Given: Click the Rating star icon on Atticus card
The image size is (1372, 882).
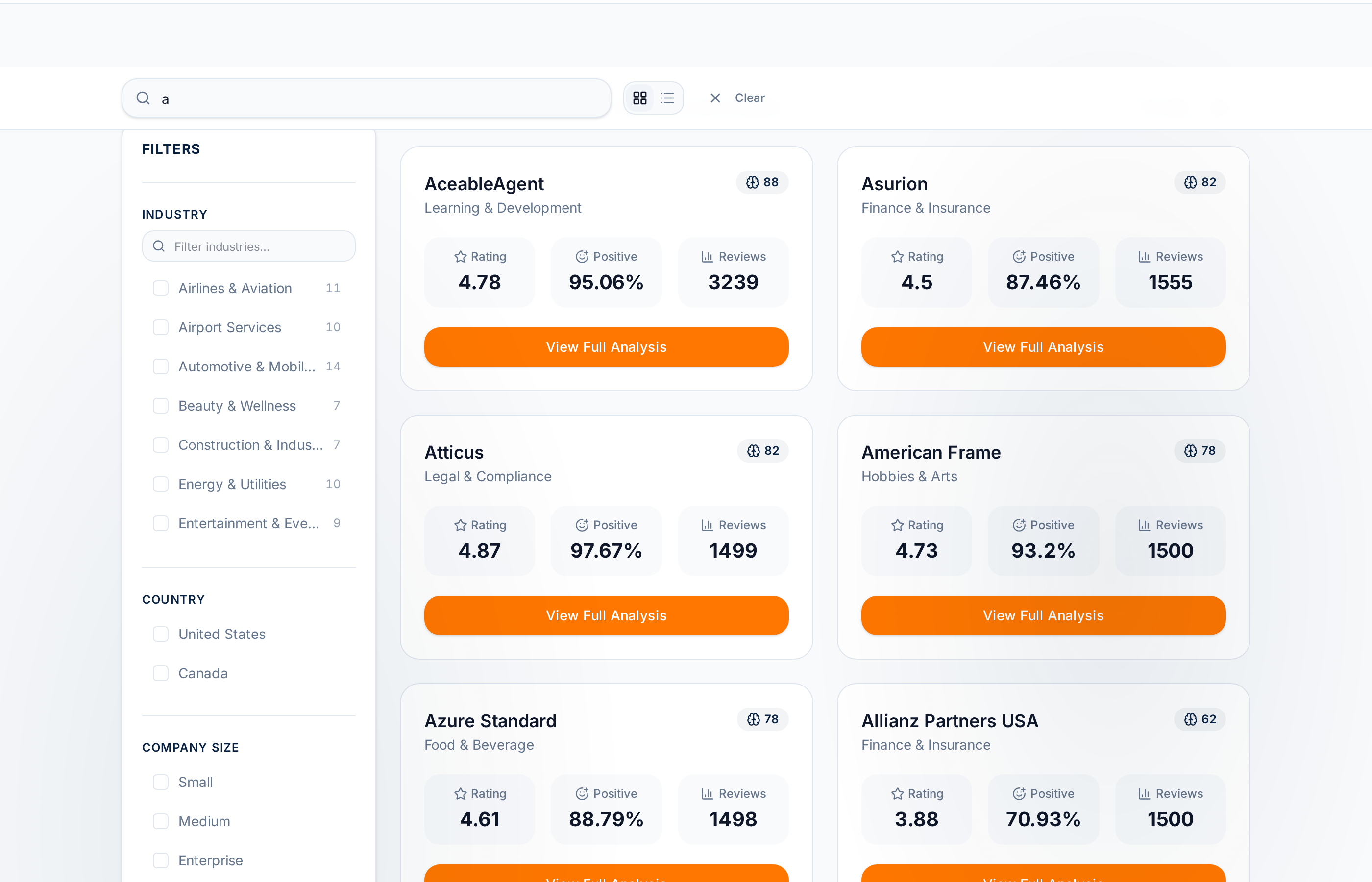Looking at the screenshot, I should [461, 525].
